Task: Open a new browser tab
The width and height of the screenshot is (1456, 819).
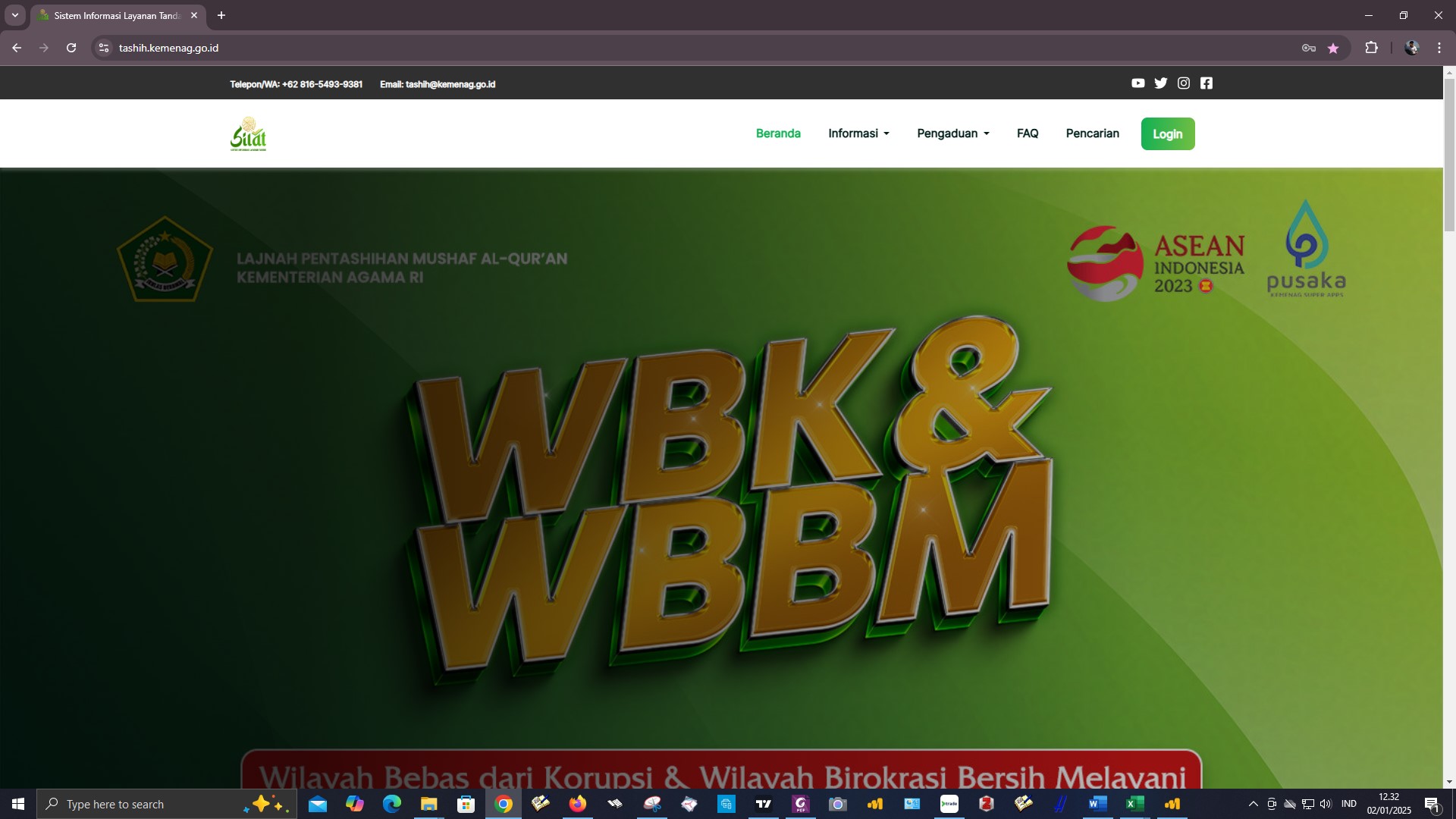Action: tap(221, 15)
